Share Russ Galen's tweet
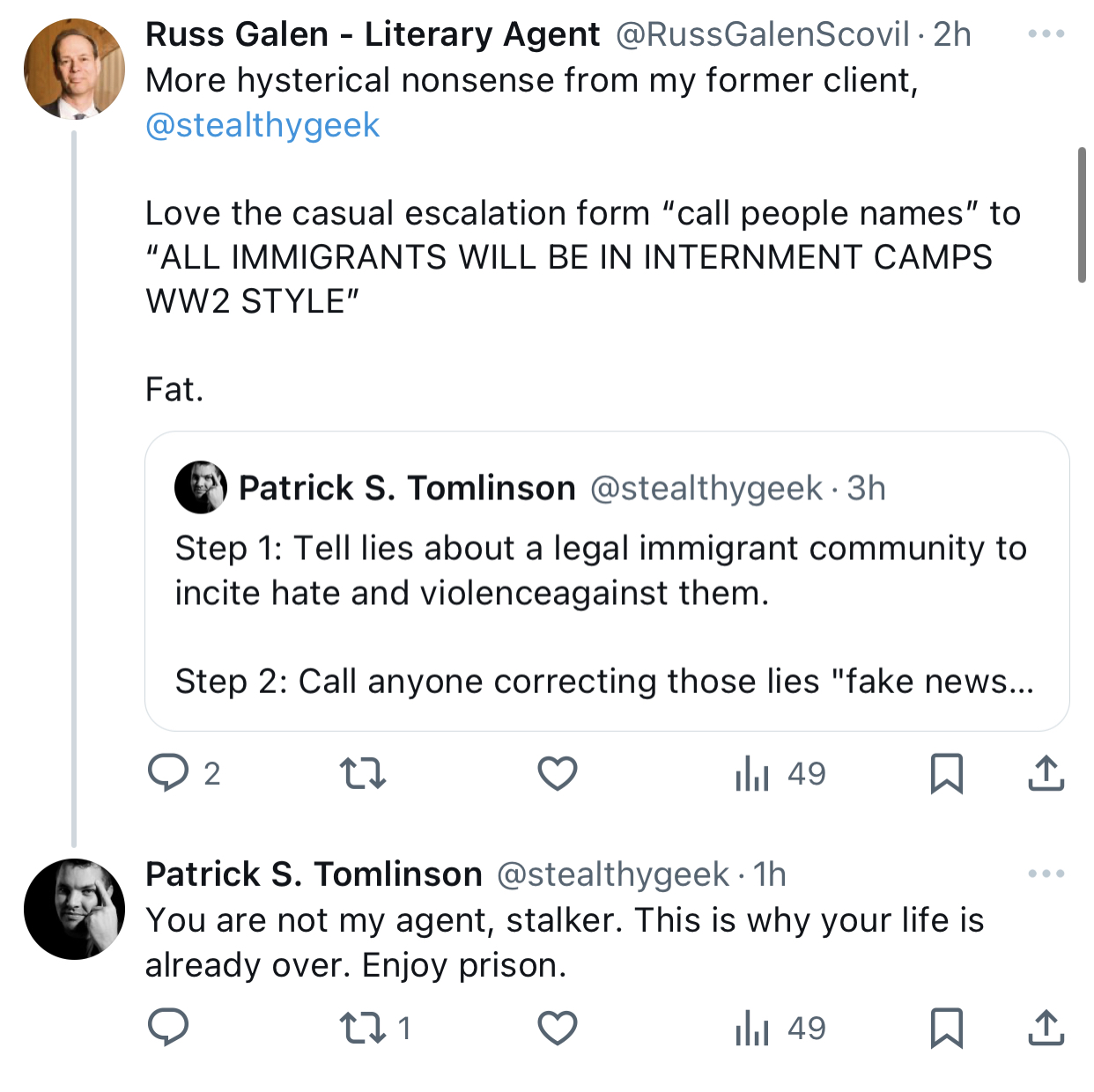1094x1092 pixels. [x=1046, y=773]
